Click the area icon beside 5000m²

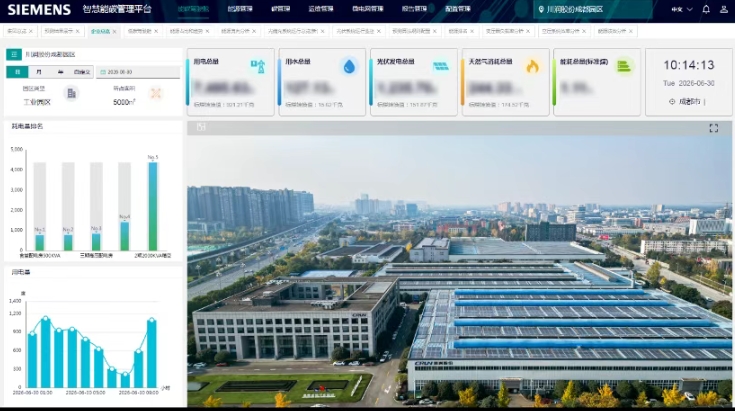coord(156,93)
